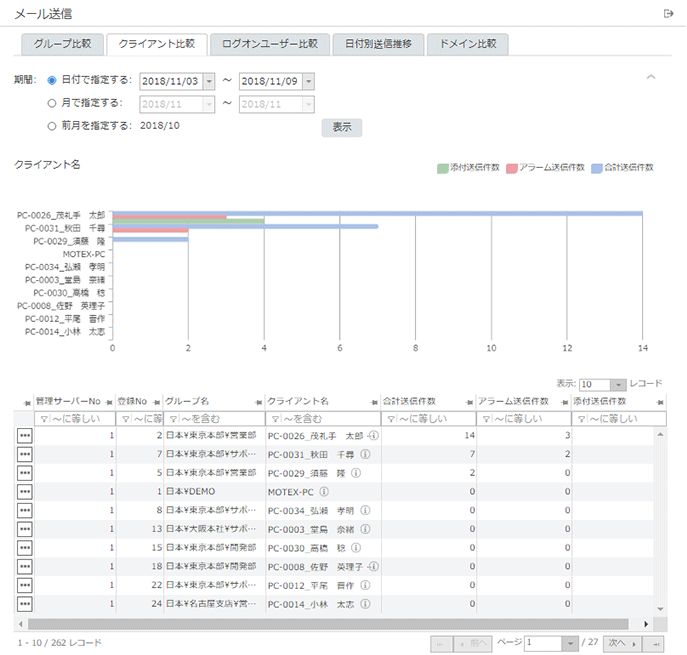Click the logout icon at top right
Screen dimensions: 687x655
[x=668, y=13]
